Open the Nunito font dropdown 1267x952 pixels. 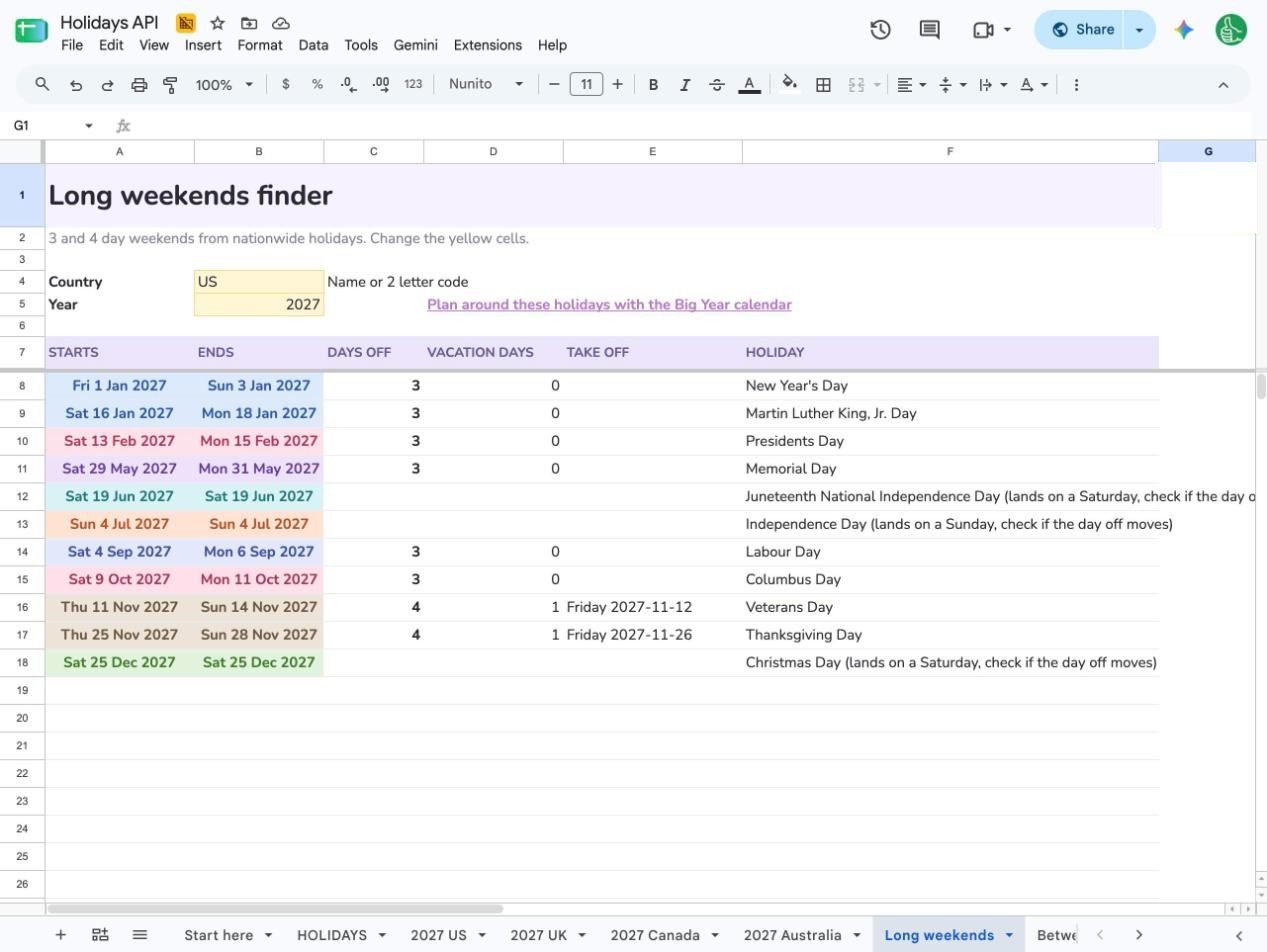pos(486,84)
